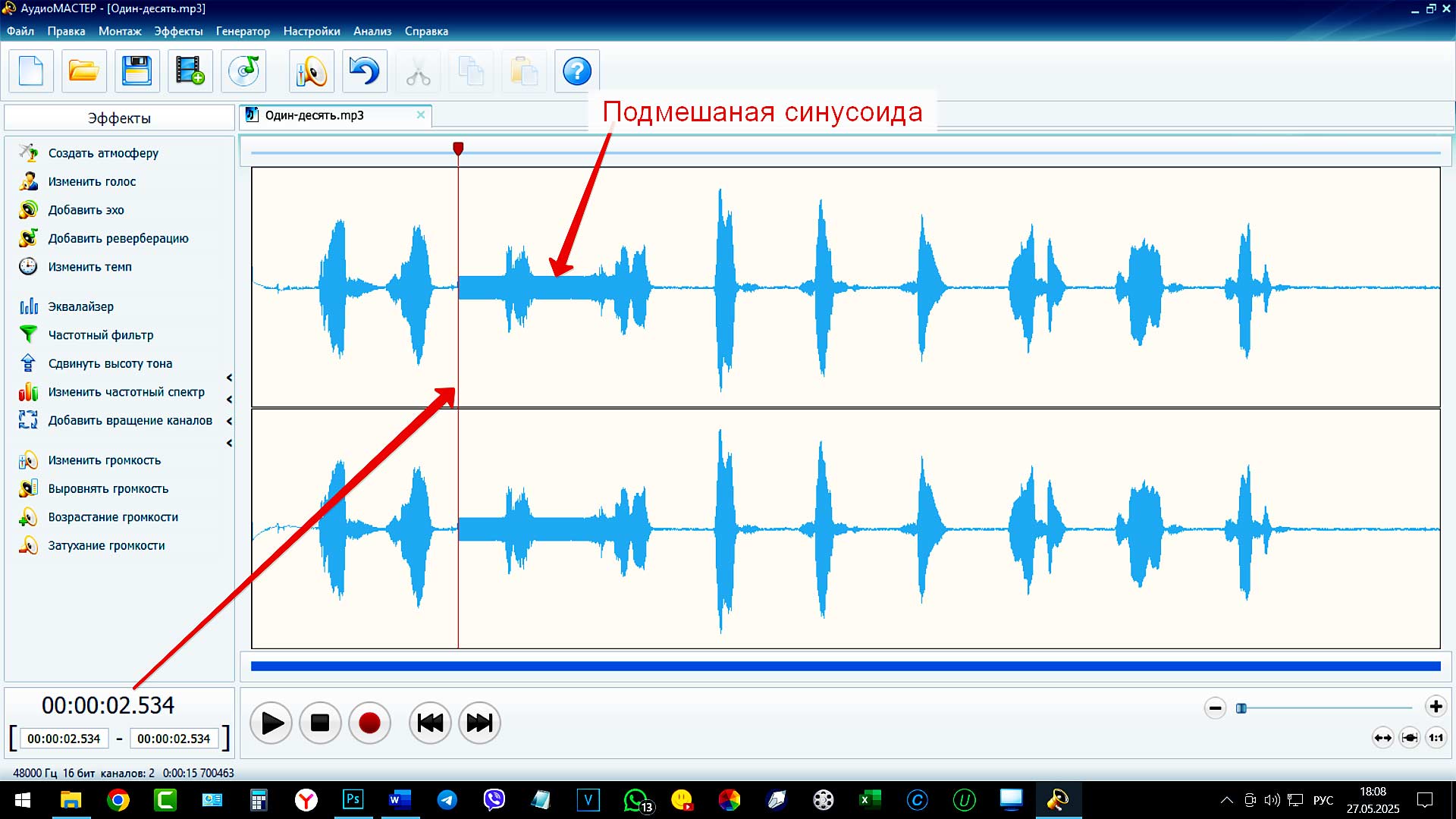The width and height of the screenshot is (1456, 819).
Task: Close the Один-десять.mp3 tab
Action: [x=421, y=115]
